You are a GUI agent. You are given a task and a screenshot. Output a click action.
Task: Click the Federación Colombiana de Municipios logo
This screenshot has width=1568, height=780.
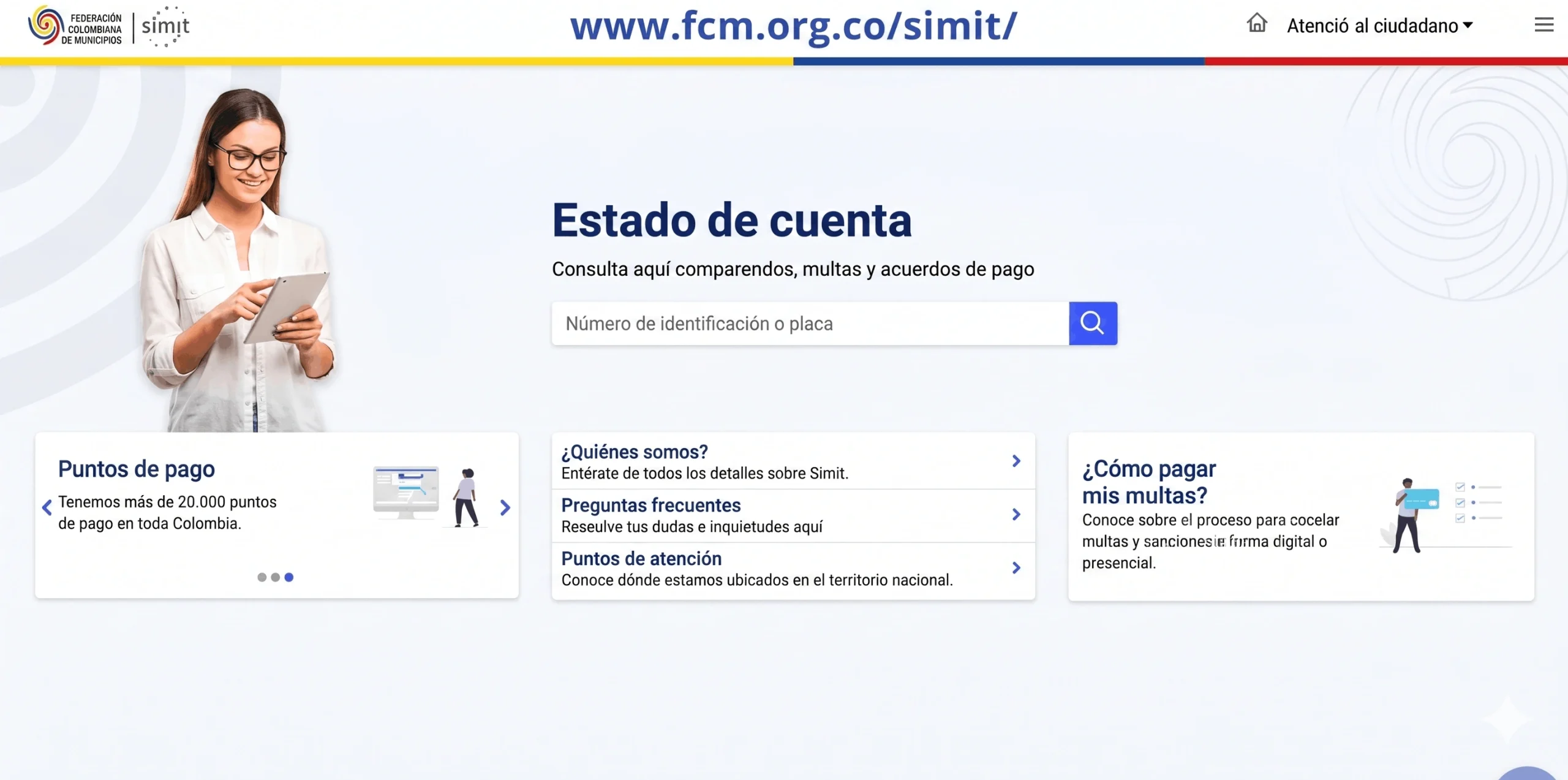75,26
